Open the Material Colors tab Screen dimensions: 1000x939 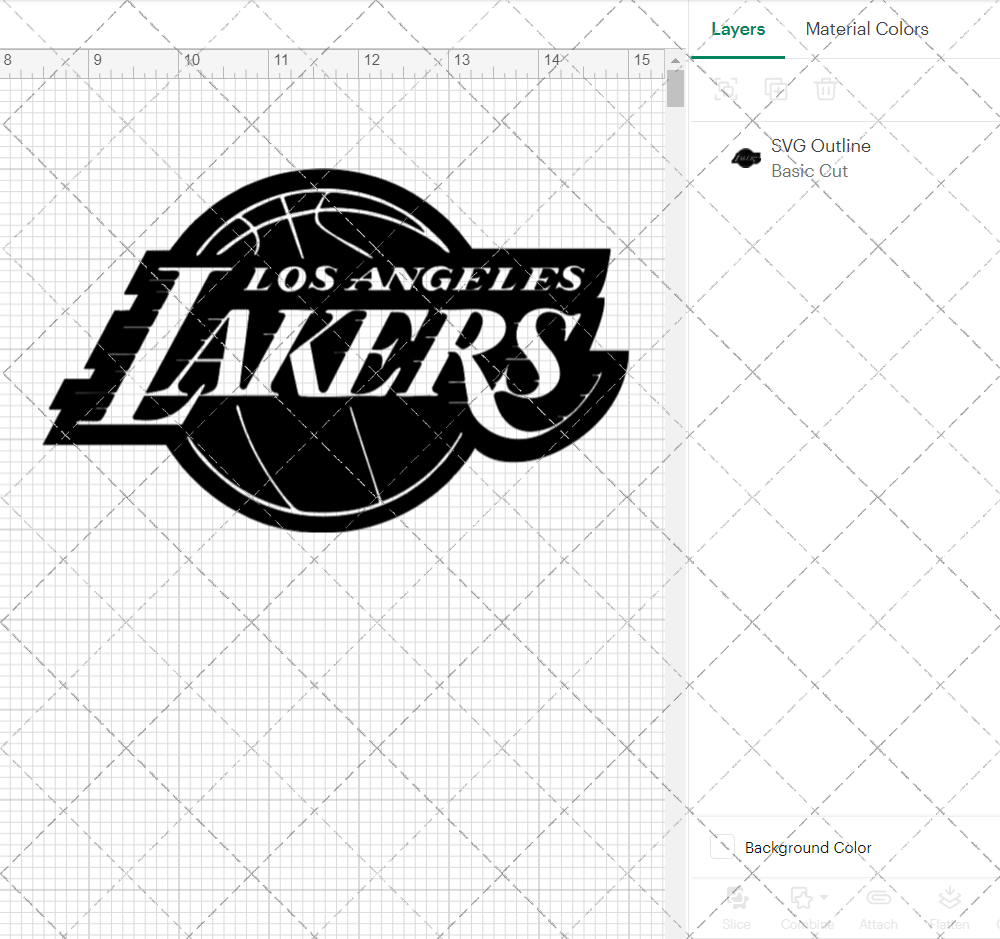tap(867, 29)
